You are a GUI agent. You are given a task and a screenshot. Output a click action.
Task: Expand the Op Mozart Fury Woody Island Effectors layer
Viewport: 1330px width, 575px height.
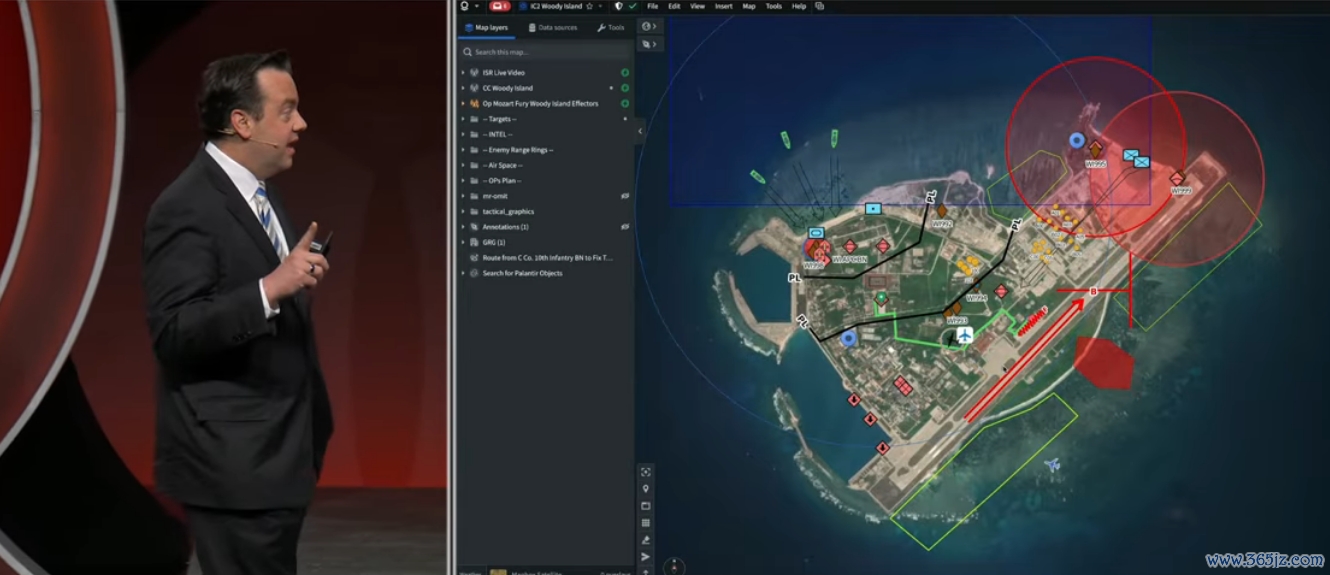(x=463, y=104)
